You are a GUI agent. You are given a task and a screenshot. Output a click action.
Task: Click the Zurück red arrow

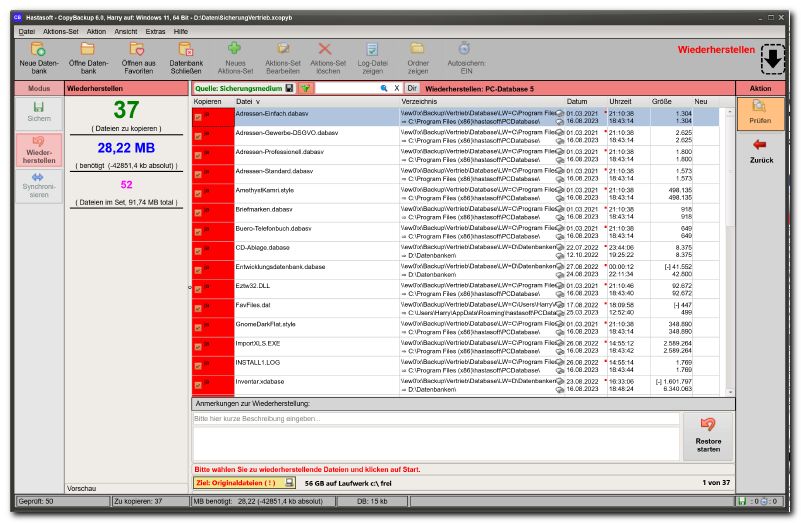761,150
